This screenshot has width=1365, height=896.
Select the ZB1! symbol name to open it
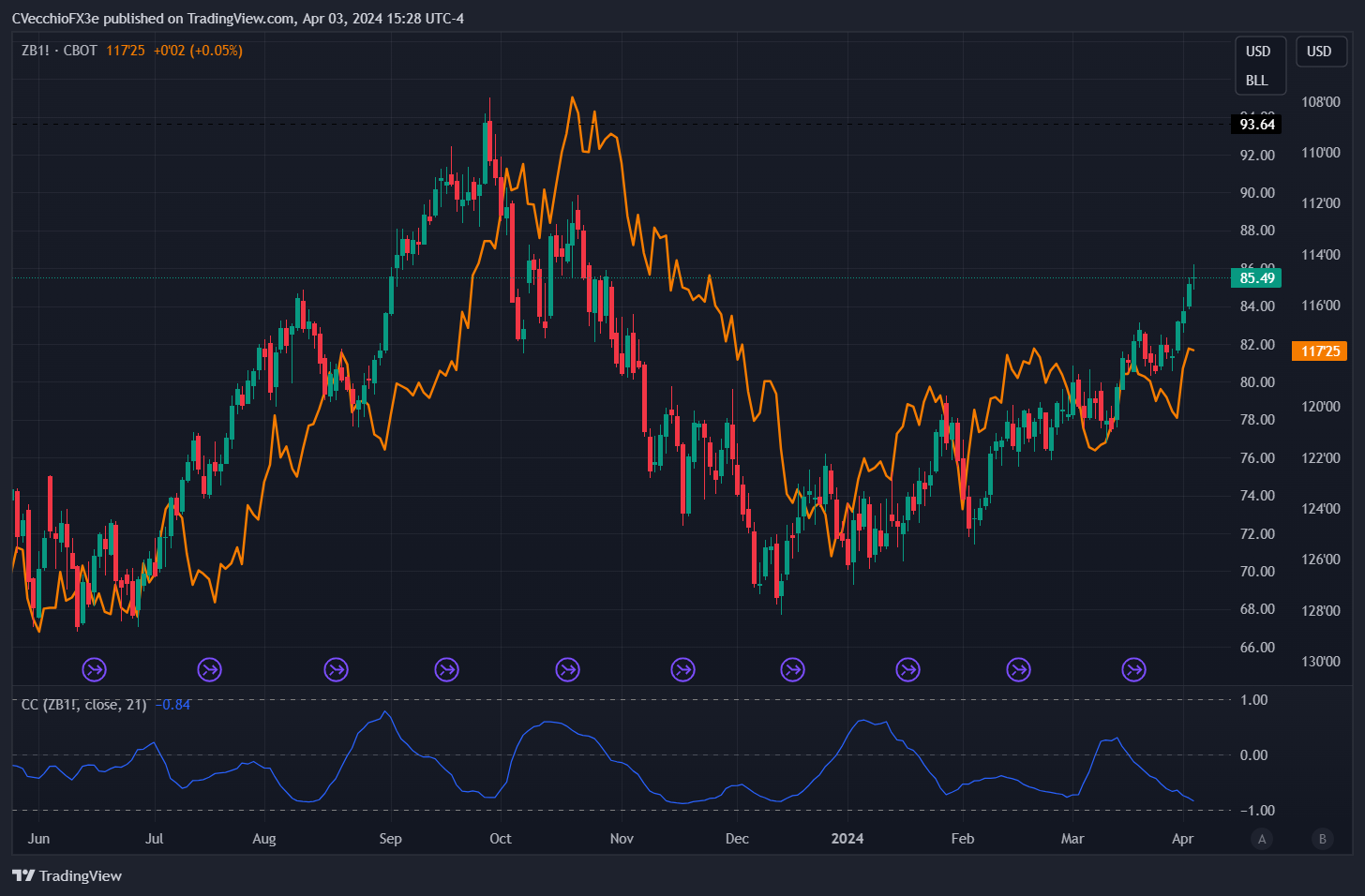(x=35, y=51)
